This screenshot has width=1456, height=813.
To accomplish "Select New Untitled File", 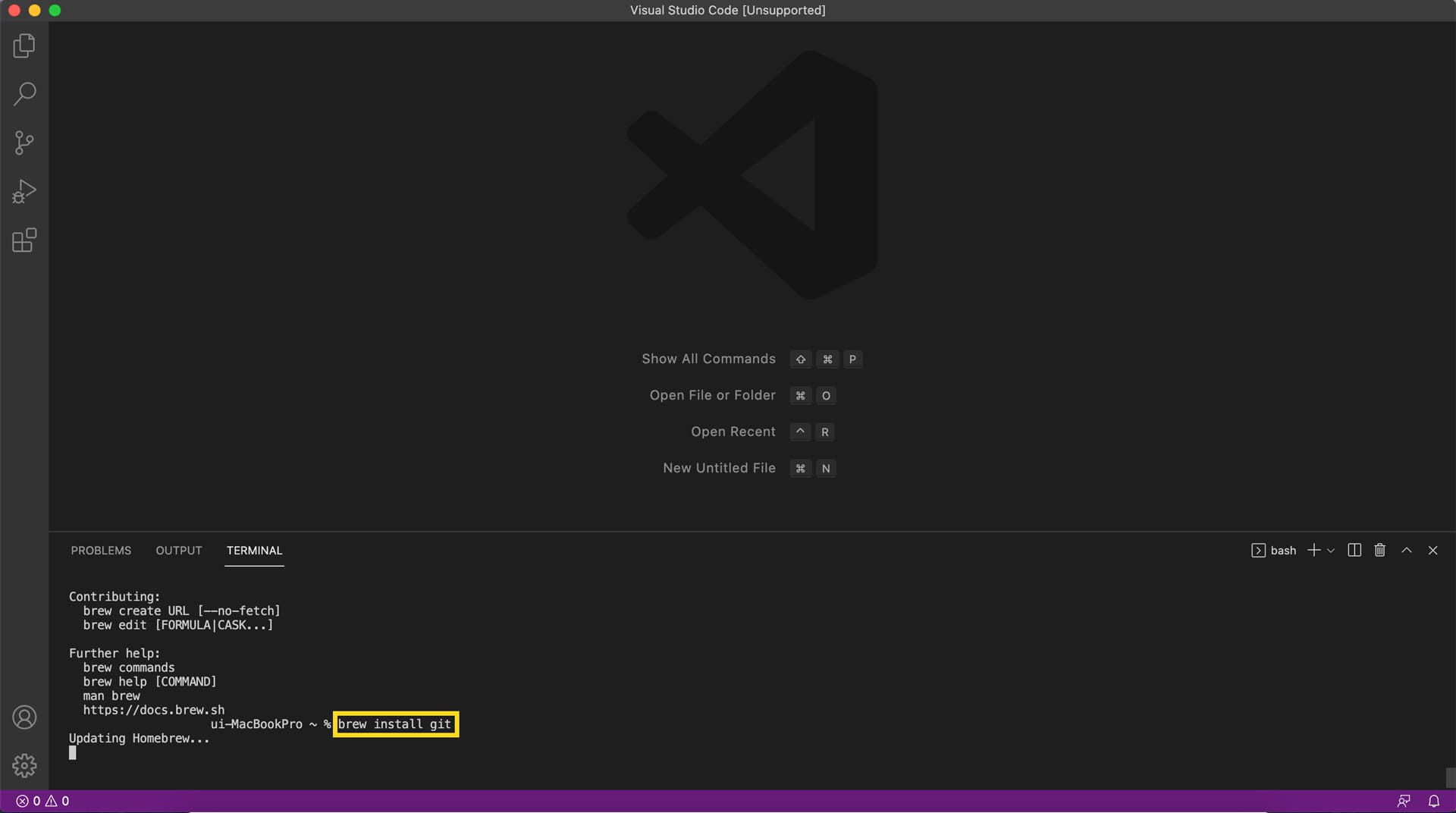I will point(718,468).
